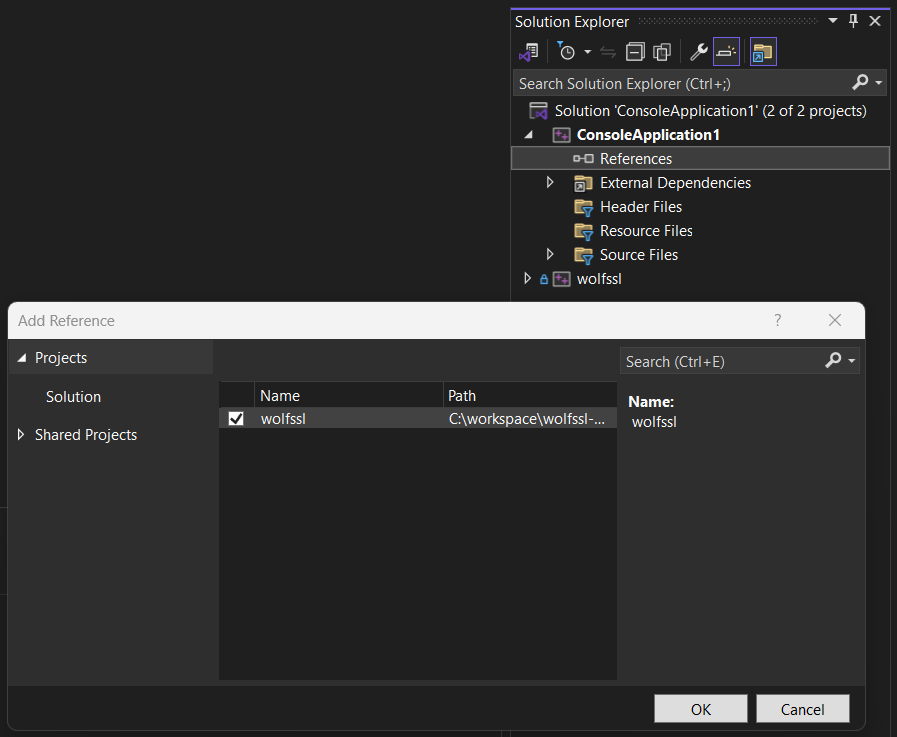Screen dimensions: 897x737
Task: Toggle the file nesting folder icon
Action: (x=763, y=52)
